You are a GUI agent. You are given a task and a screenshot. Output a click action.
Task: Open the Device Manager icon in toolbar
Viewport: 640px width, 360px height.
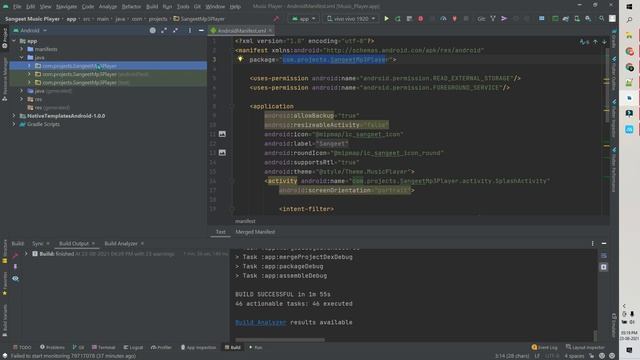pyautogui.click(x=577, y=19)
